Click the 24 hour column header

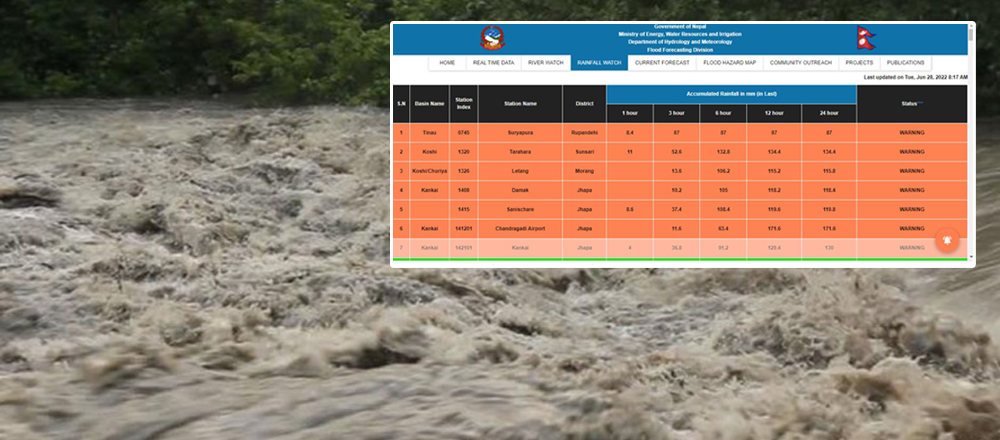[829, 114]
